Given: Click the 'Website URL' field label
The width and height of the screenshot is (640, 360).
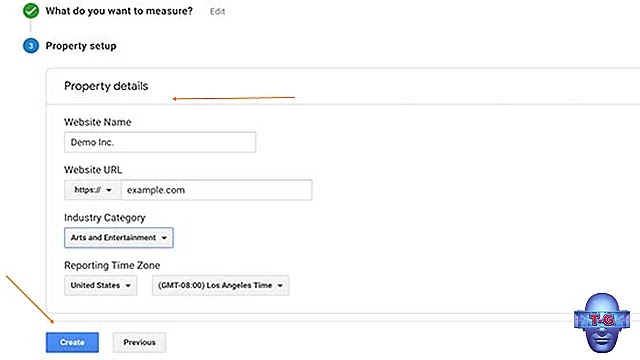Looking at the screenshot, I should point(93,170).
